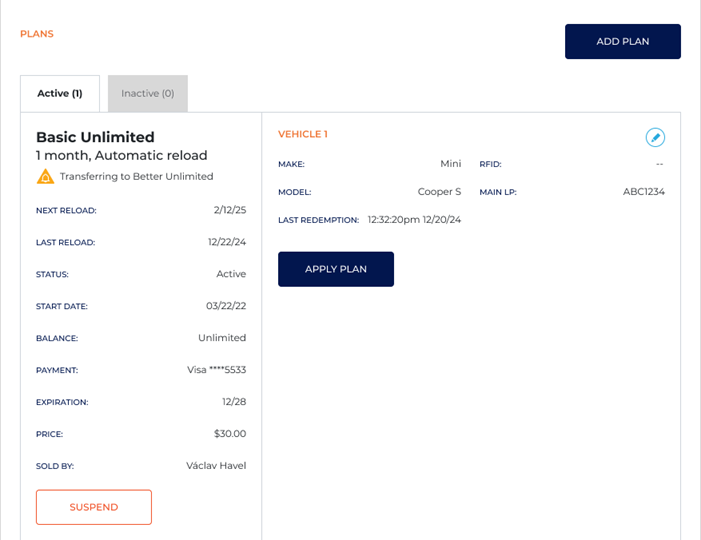Click the VEHICLE 1 heading
701x540 pixels.
302,134
